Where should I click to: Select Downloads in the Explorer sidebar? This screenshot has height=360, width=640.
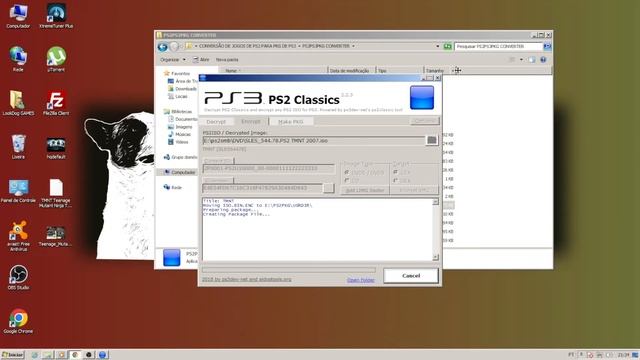[182, 89]
